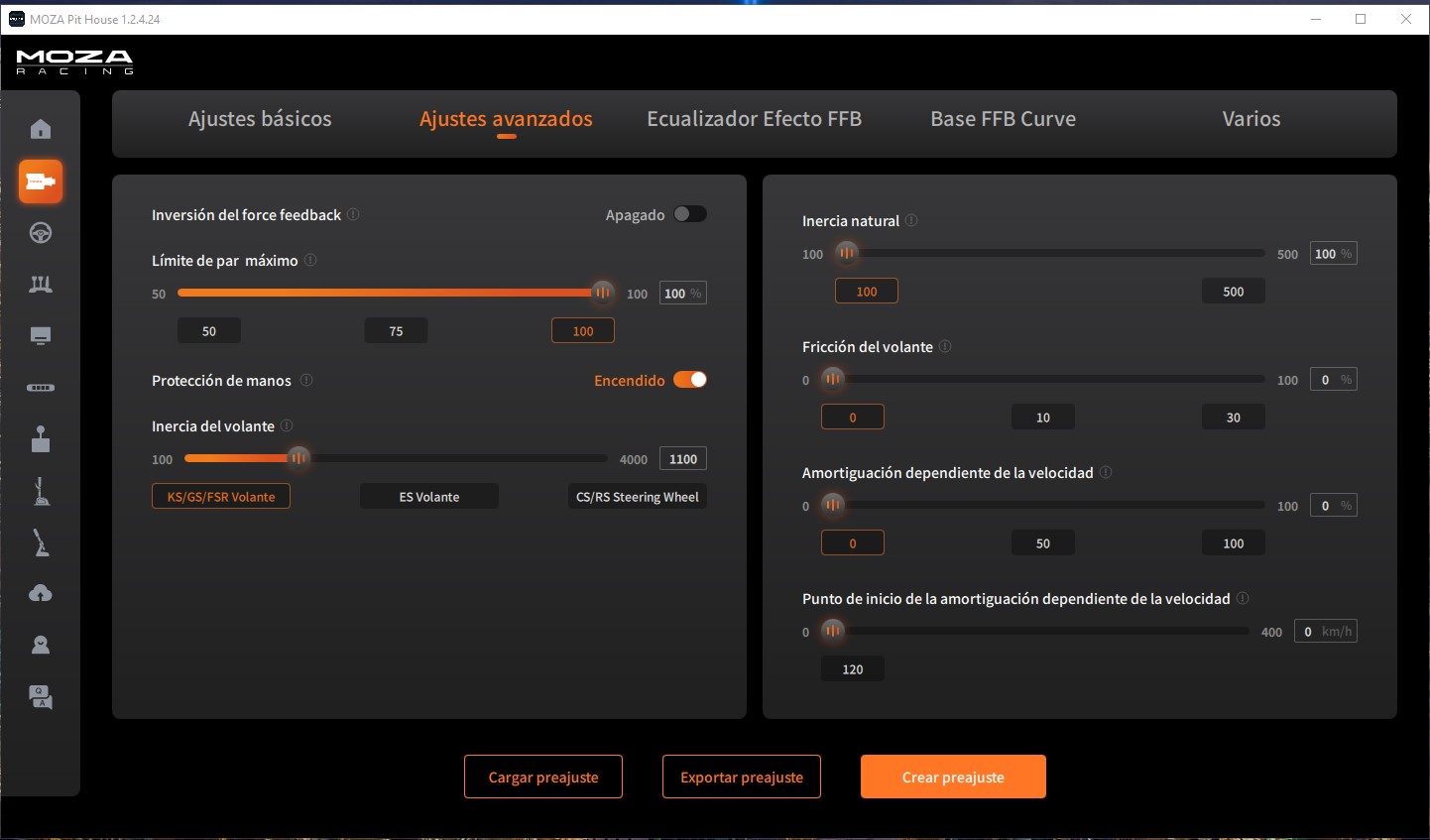Click info icon beside Amortiguación dependiente de la velocidad

click(x=1106, y=472)
